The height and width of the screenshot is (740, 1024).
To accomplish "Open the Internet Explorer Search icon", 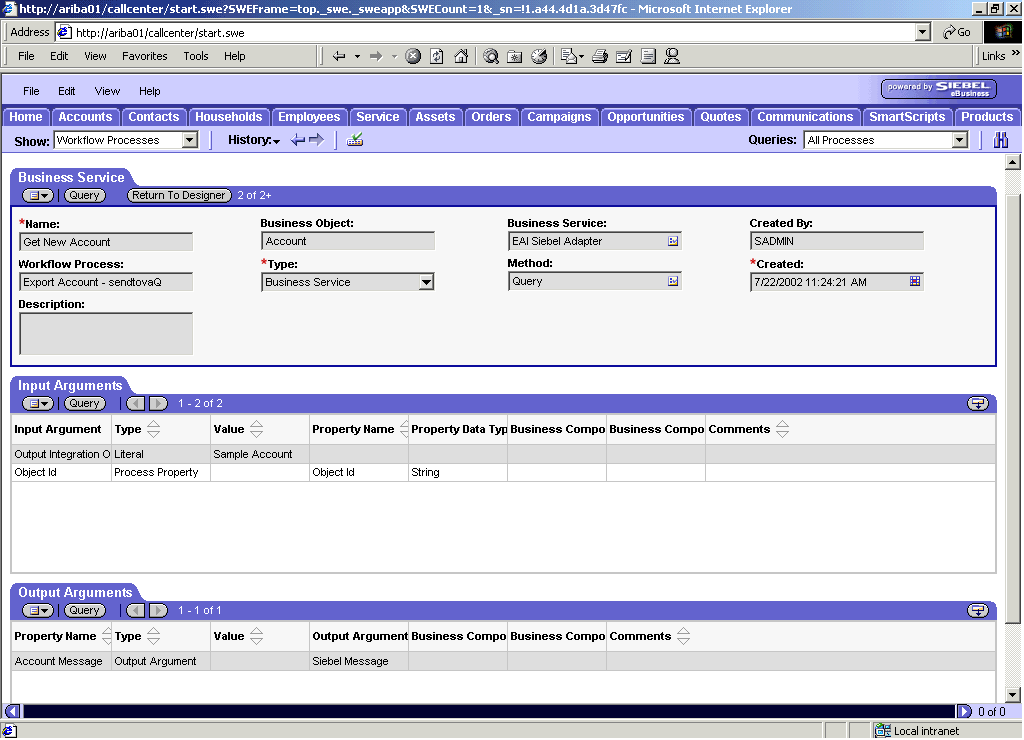I will [x=491, y=56].
